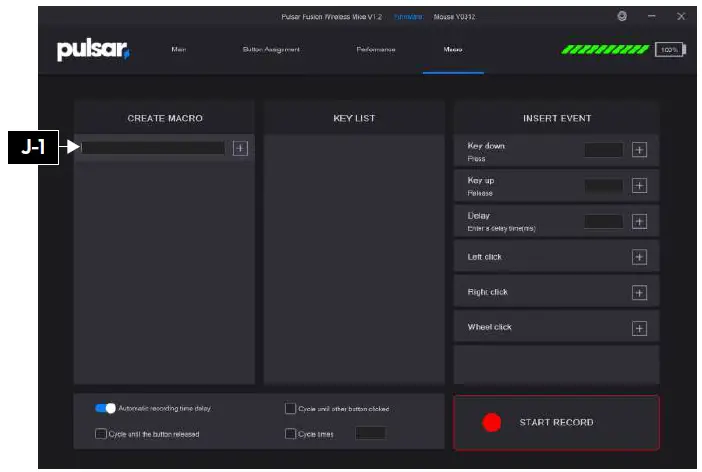This screenshot has width=702, height=472.
Task: Click the Pulsar logo
Action: click(93, 50)
